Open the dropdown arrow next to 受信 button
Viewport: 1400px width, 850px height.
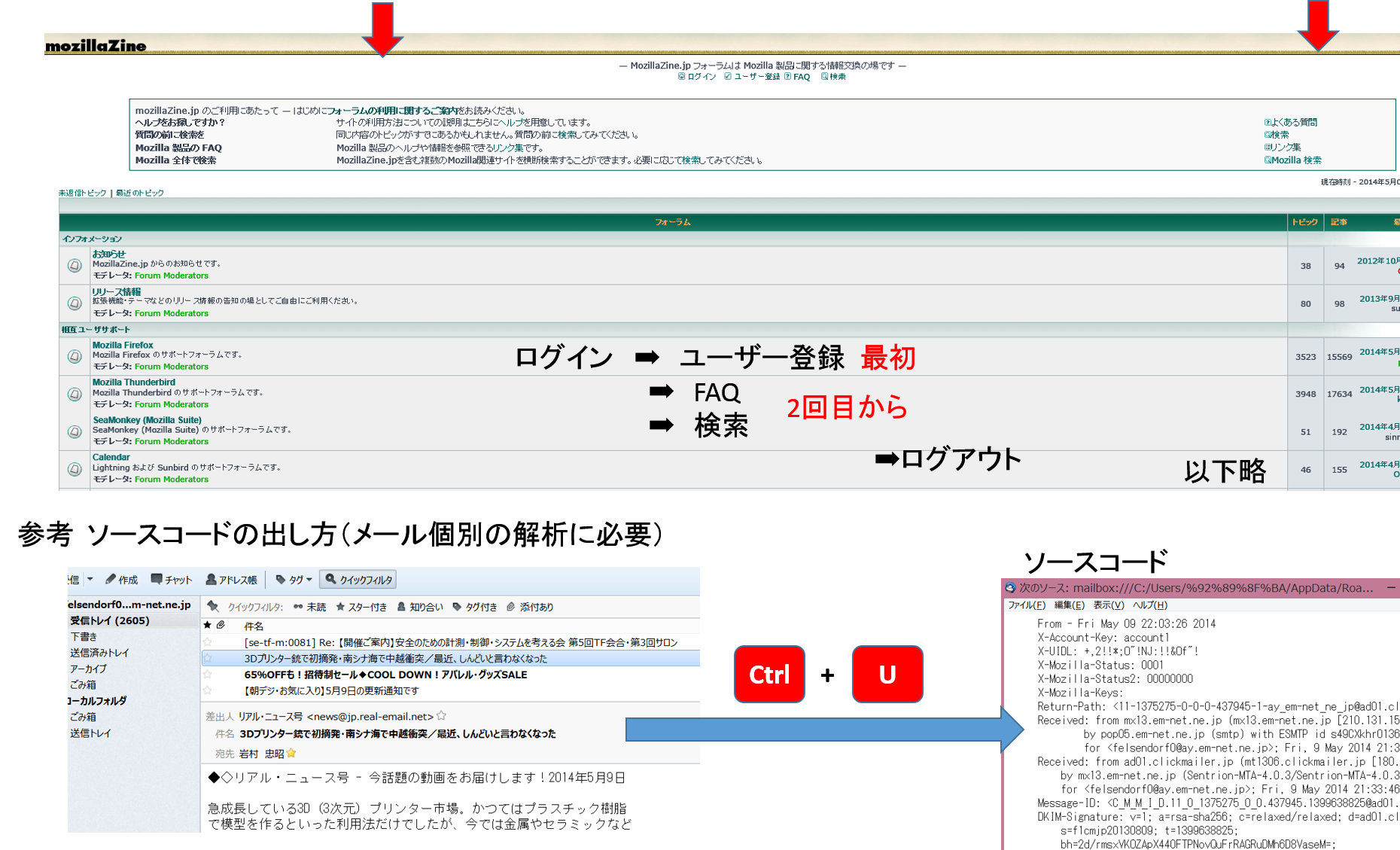point(90,579)
